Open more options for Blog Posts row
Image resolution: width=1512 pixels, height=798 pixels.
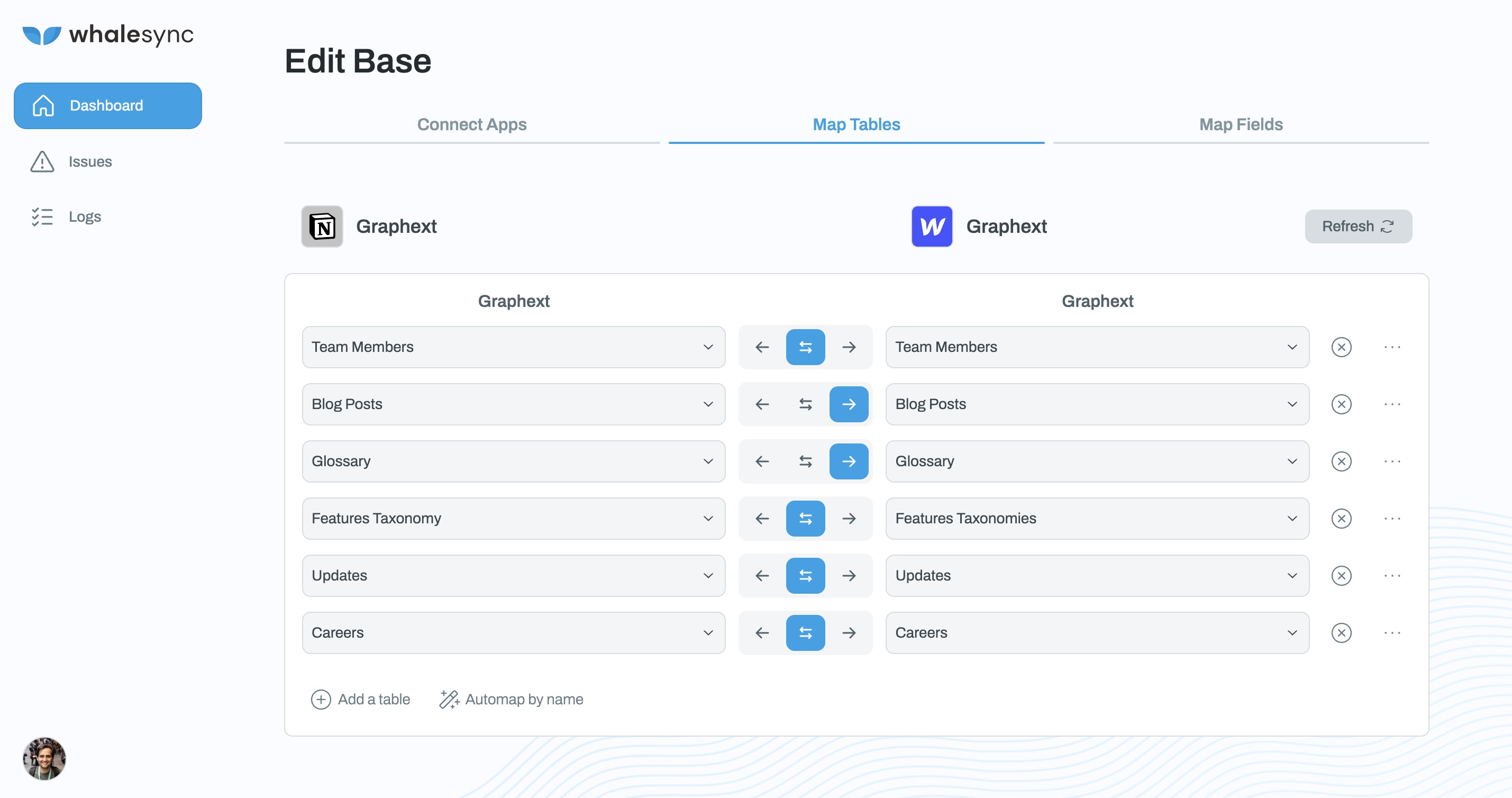[x=1392, y=405]
